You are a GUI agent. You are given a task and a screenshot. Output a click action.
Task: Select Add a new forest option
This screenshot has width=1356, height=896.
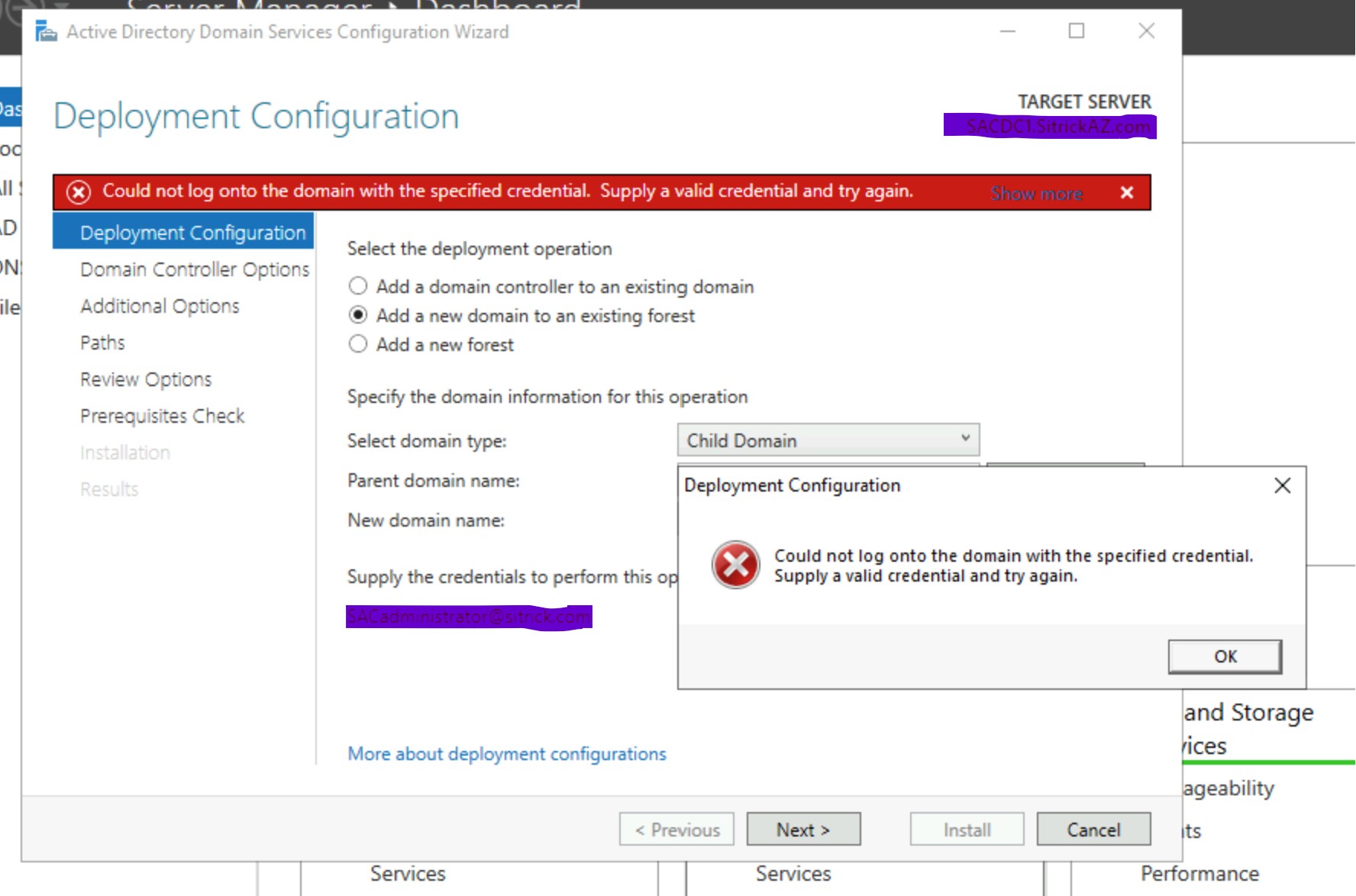(x=357, y=344)
